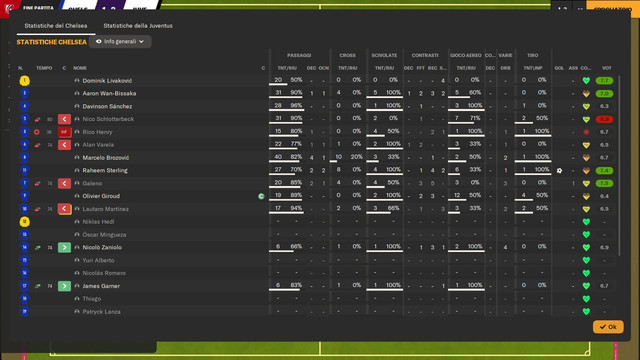Open Olivier Giroud player profile
The image size is (640, 360).
[x=101, y=196]
